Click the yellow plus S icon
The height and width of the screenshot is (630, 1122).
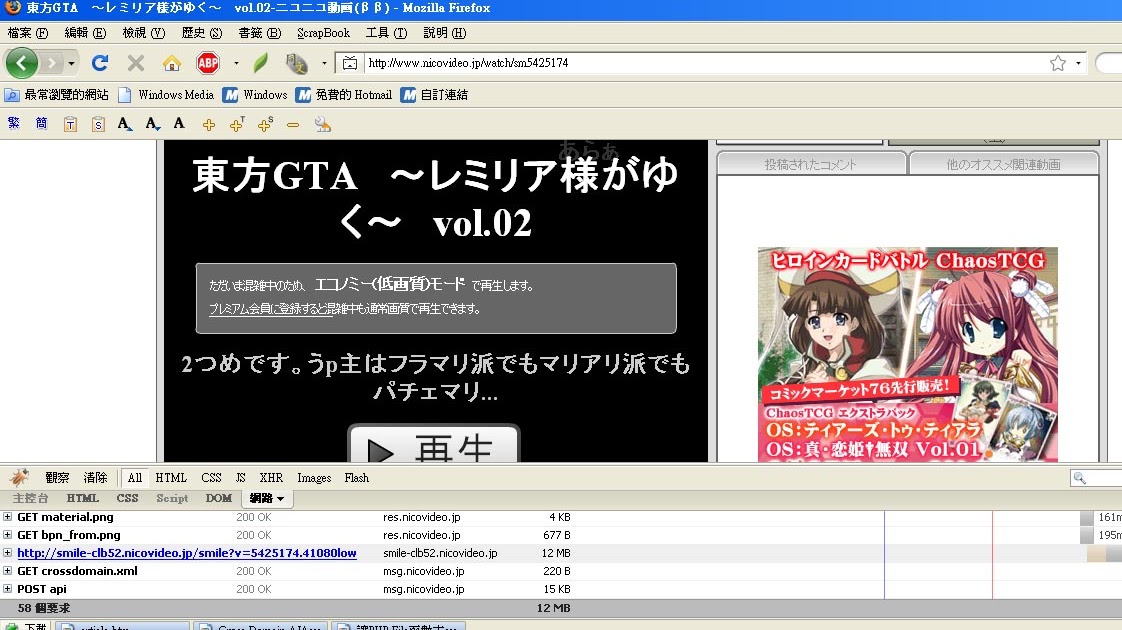(265, 125)
